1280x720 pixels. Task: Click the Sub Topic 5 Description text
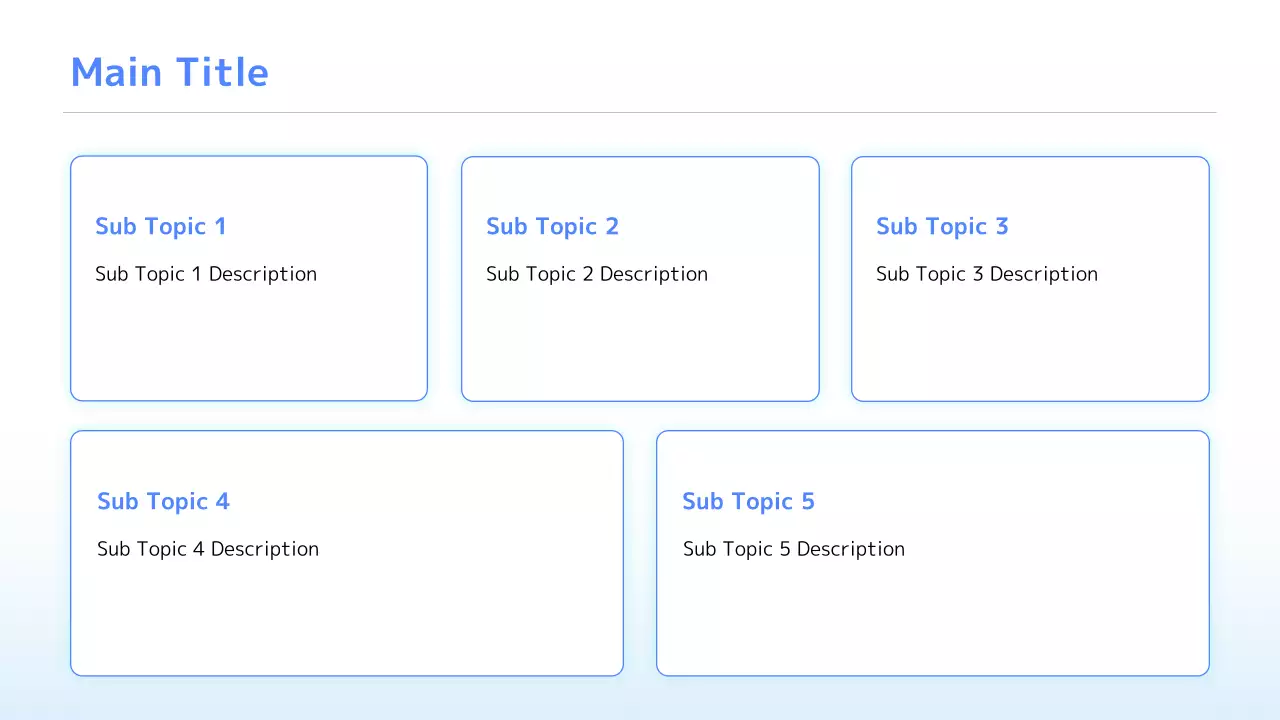tap(794, 549)
